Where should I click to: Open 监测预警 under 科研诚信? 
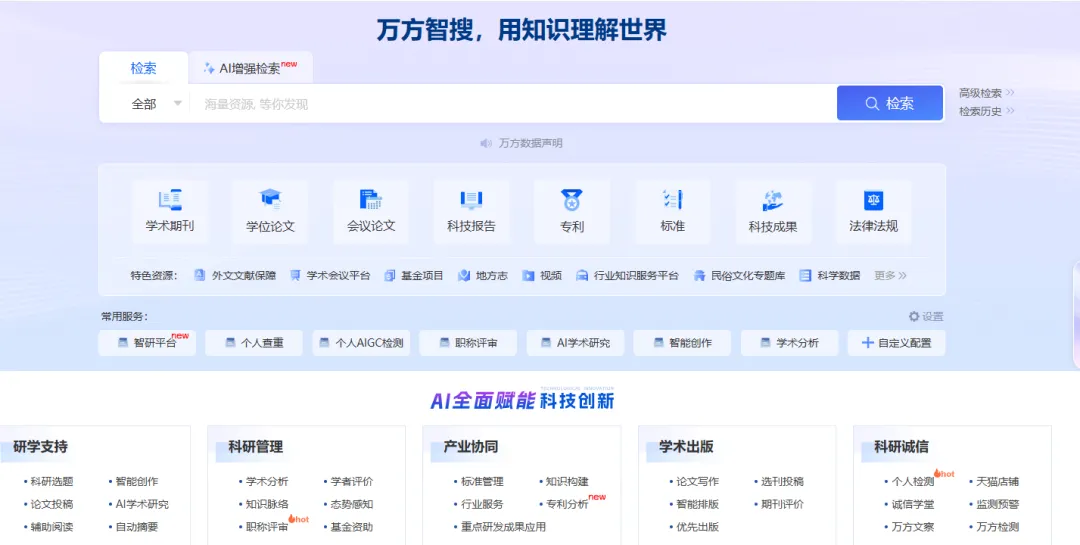pos(998,504)
